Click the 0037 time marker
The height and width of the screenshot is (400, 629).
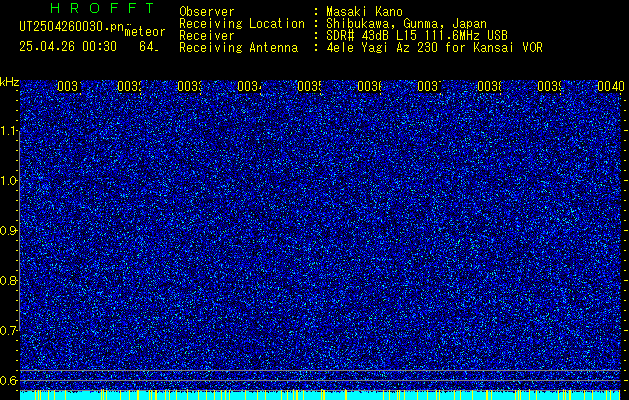click(x=429, y=87)
